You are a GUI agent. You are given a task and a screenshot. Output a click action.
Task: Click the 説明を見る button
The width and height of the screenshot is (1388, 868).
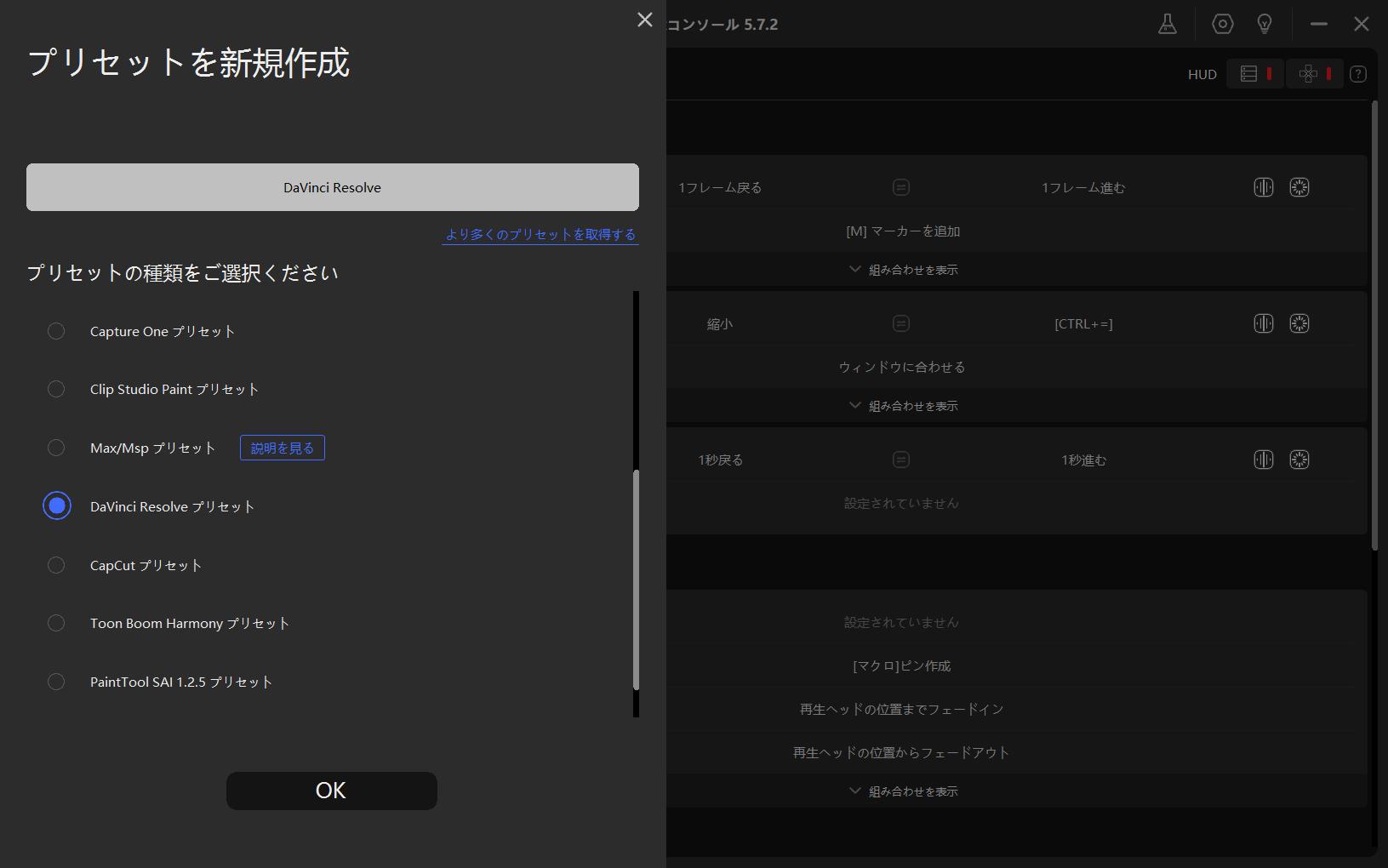click(283, 448)
